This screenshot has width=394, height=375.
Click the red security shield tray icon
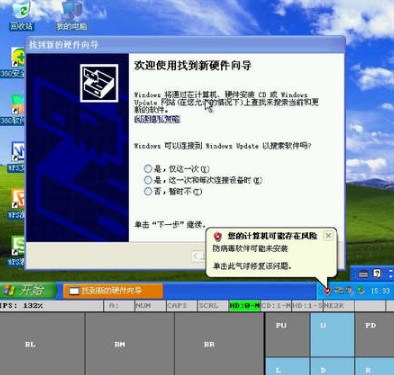click(x=328, y=291)
